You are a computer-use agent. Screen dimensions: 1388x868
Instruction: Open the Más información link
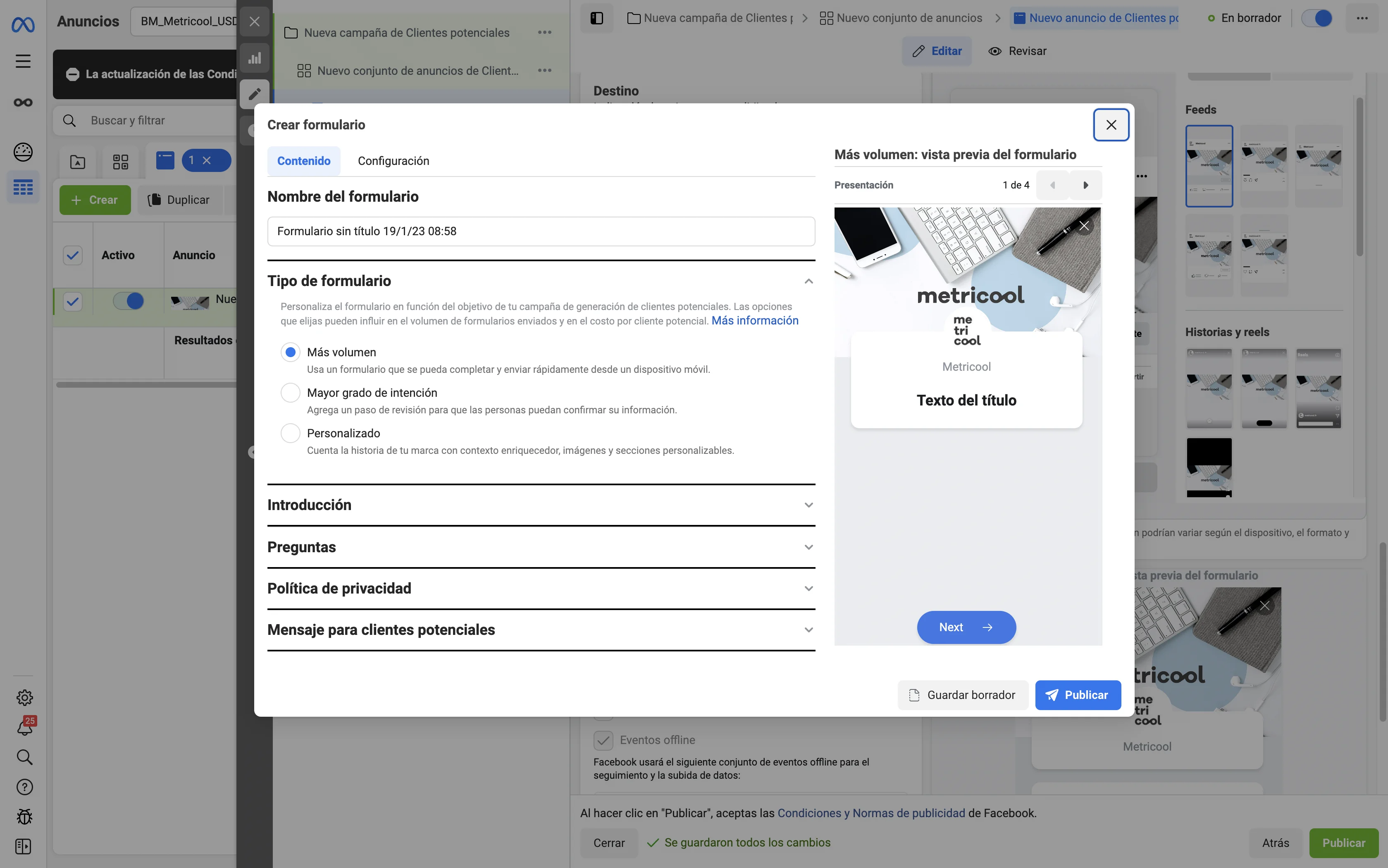(755, 320)
